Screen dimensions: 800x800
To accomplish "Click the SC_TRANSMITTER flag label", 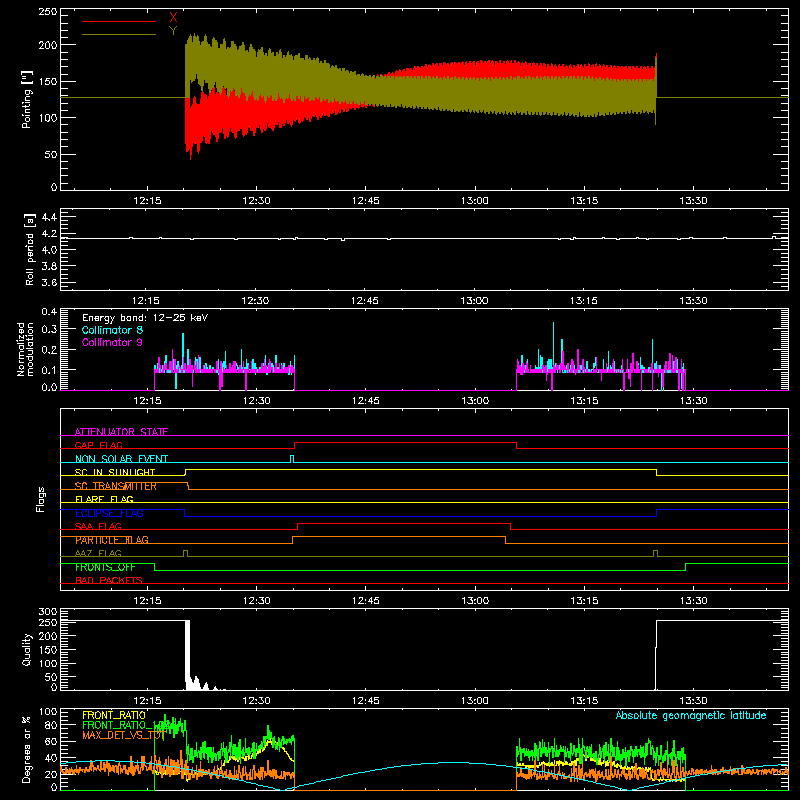I will tap(116, 486).
